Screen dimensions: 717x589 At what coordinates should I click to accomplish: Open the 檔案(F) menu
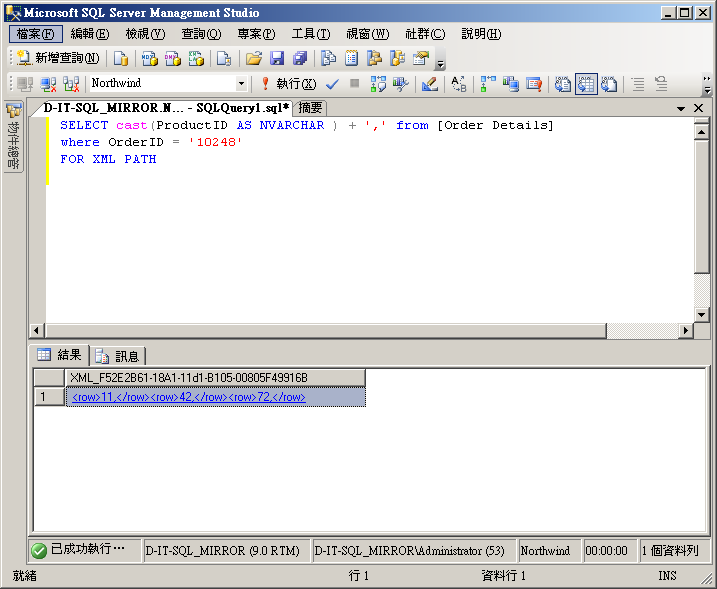point(35,34)
